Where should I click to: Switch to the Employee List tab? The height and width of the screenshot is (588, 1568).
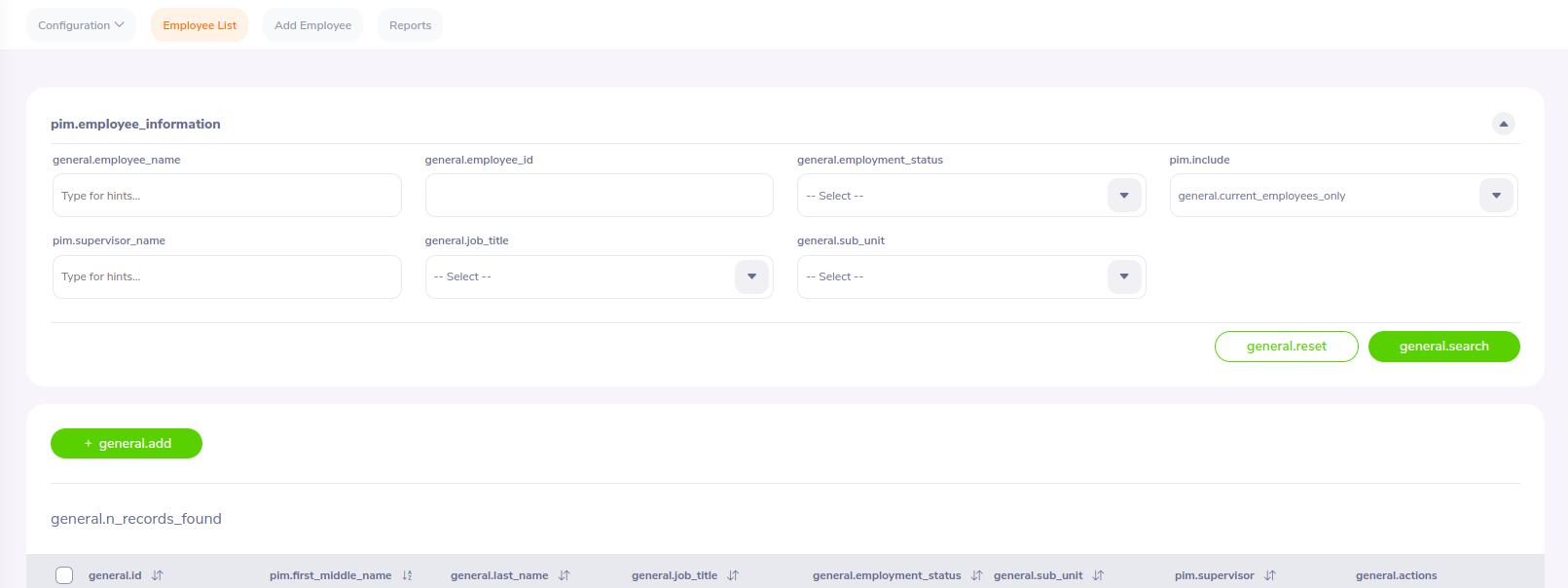[x=200, y=25]
